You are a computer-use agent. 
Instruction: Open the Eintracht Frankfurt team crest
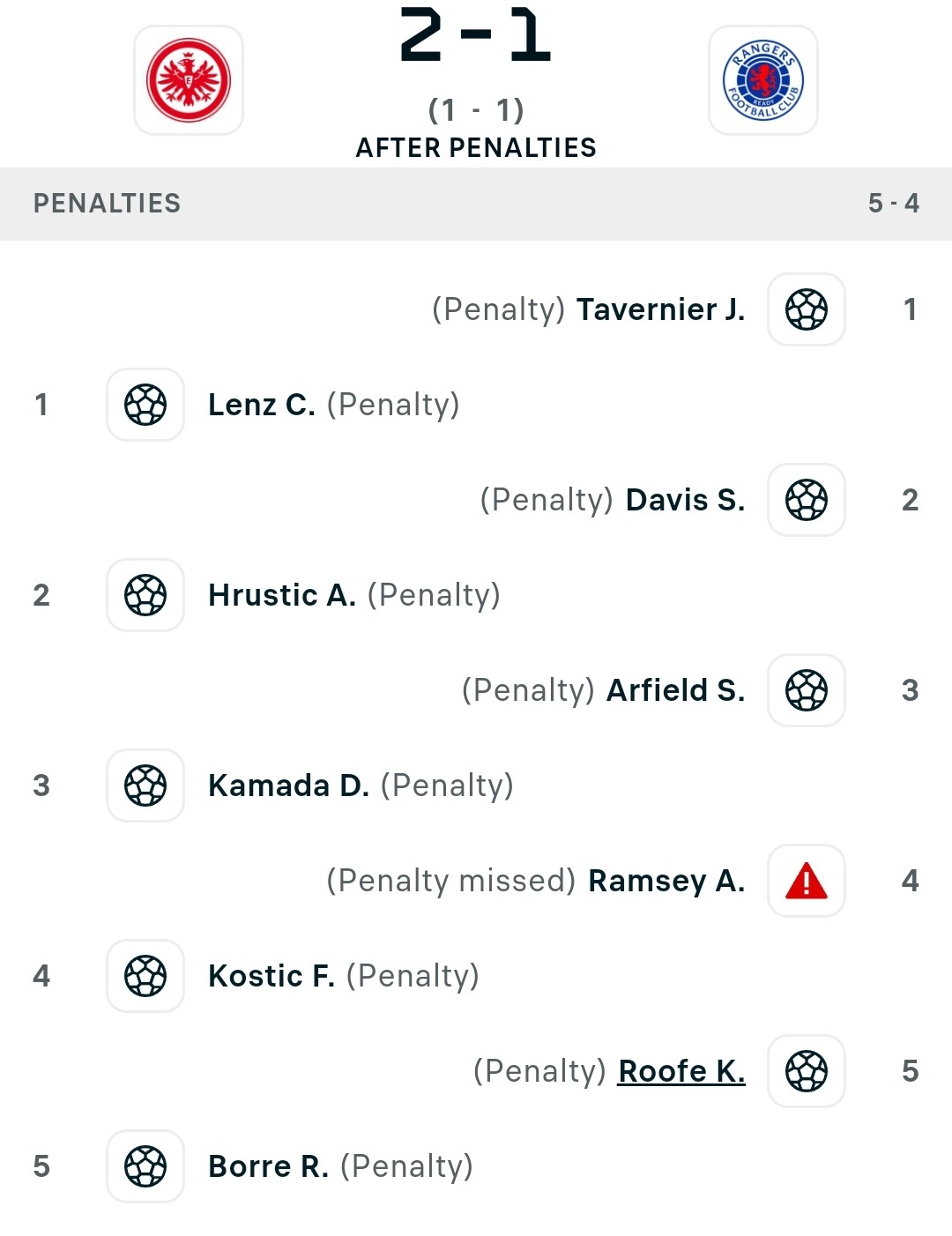coord(189,80)
